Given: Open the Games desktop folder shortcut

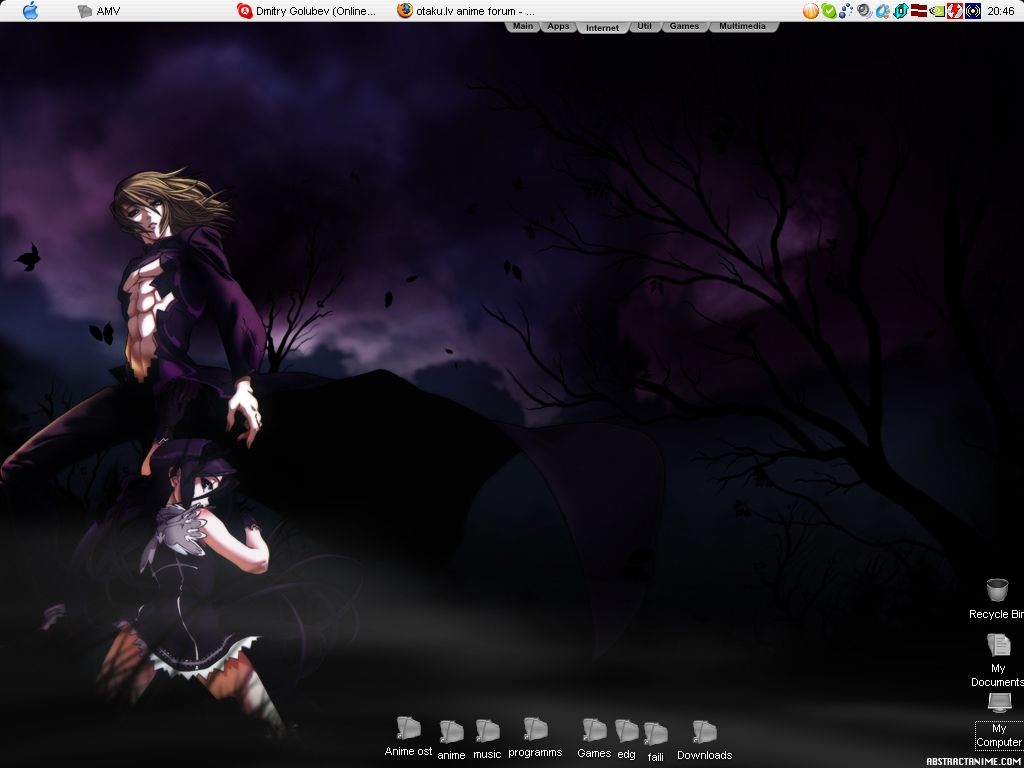Looking at the screenshot, I should pos(594,739).
